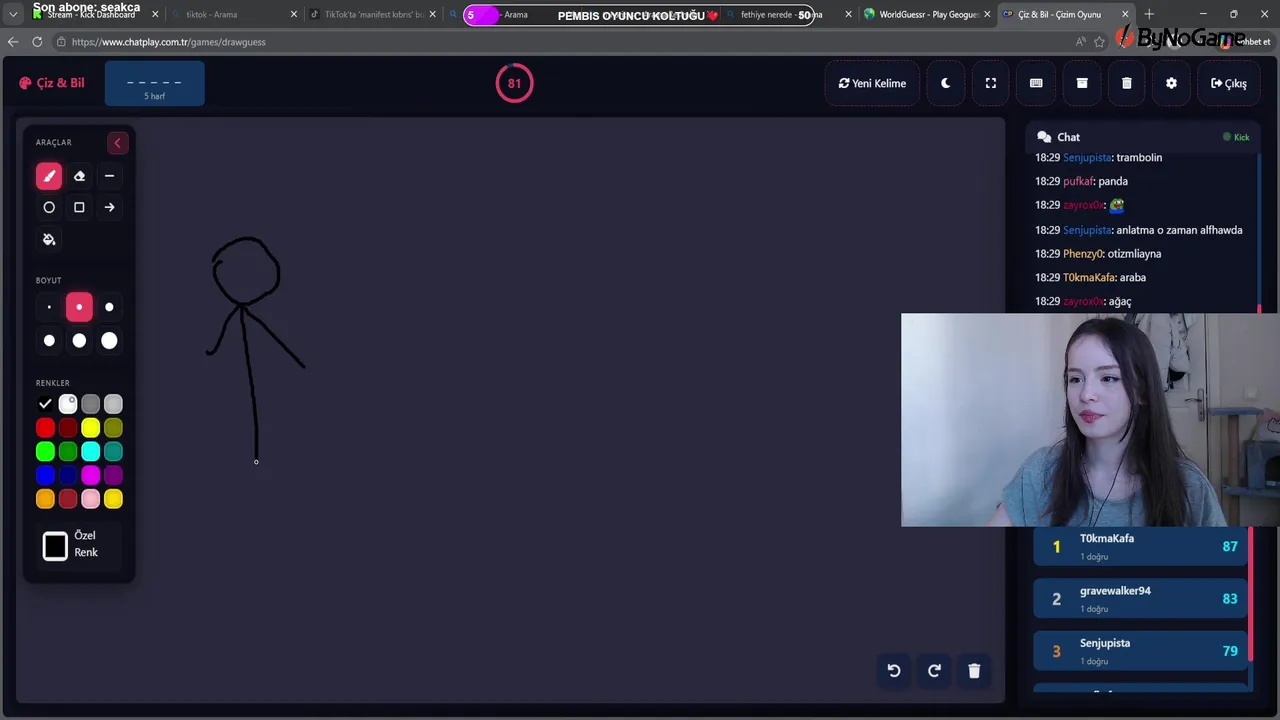Bookmark this page star icon
Image resolution: width=1280 pixels, height=720 pixels.
tap(1100, 42)
